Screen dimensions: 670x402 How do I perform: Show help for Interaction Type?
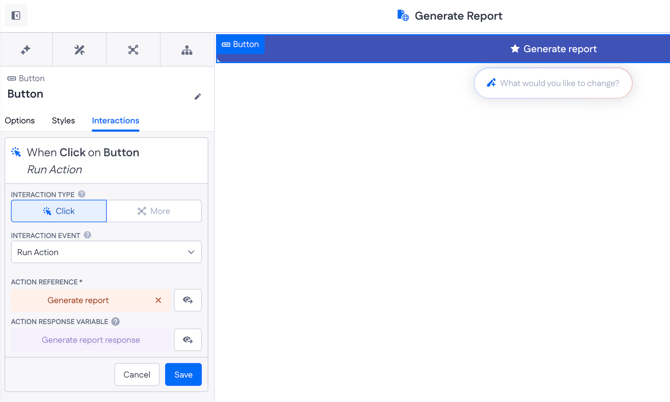pos(82,194)
